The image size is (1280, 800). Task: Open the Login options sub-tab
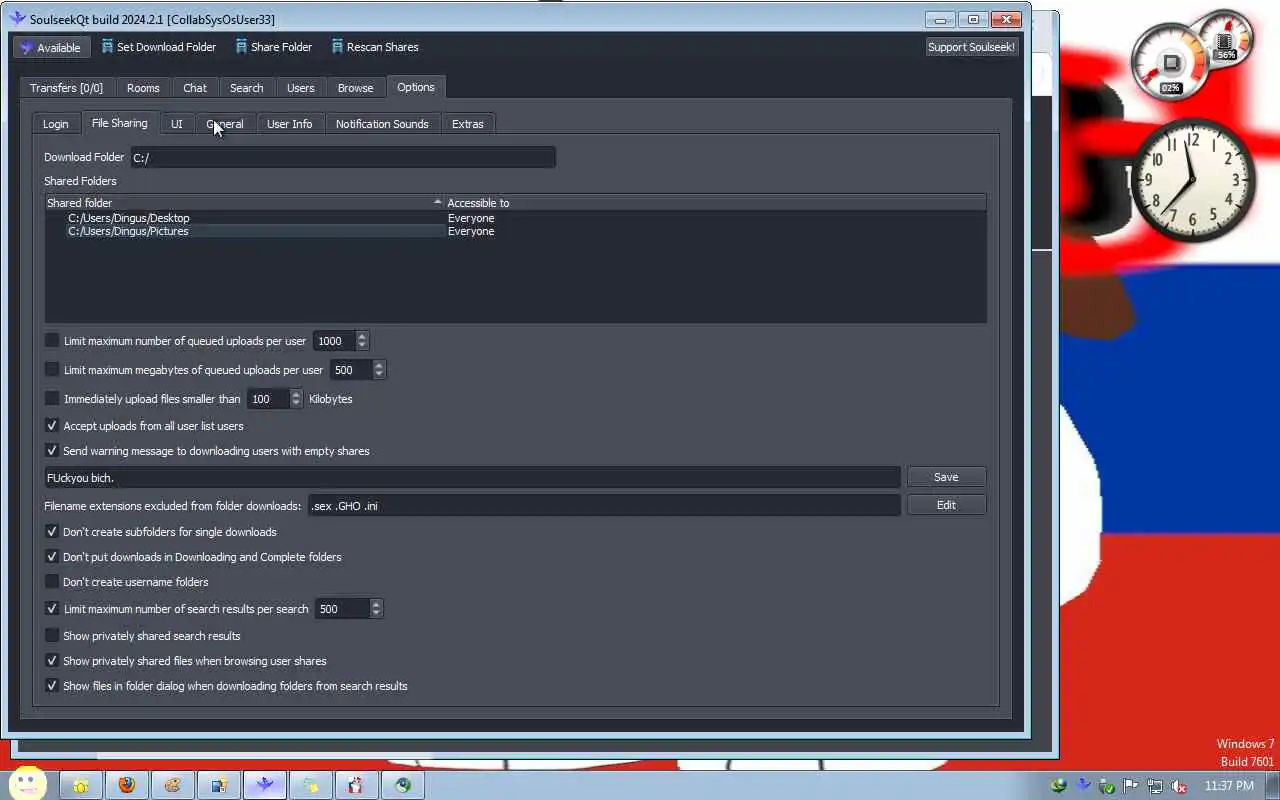click(x=55, y=124)
